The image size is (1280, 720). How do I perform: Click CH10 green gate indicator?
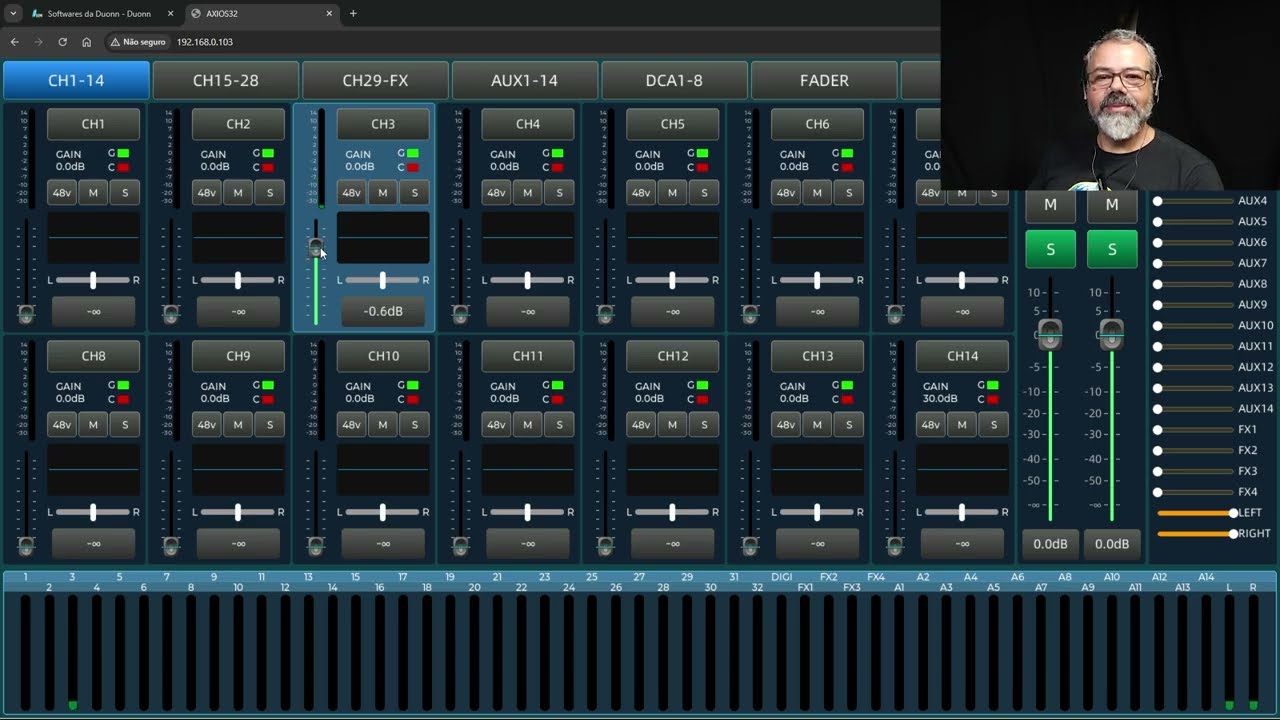(x=414, y=386)
